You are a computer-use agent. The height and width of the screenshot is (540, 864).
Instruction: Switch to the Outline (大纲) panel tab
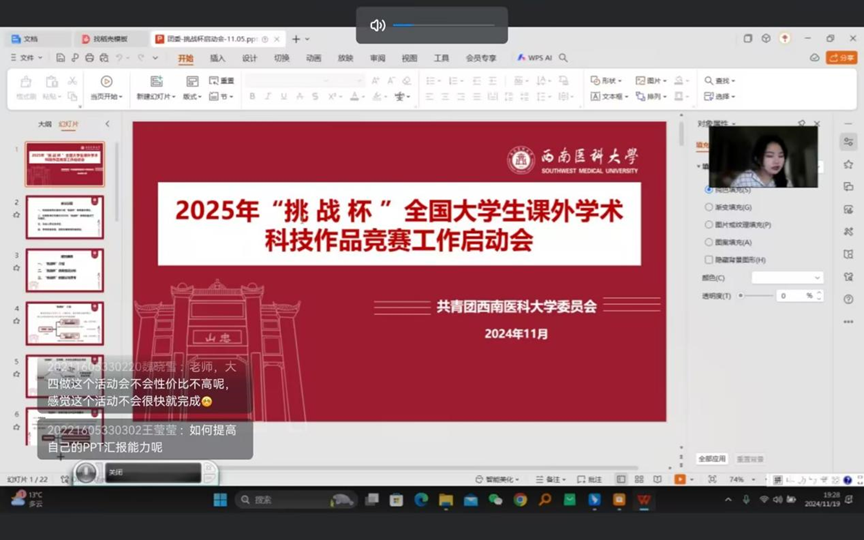point(45,124)
